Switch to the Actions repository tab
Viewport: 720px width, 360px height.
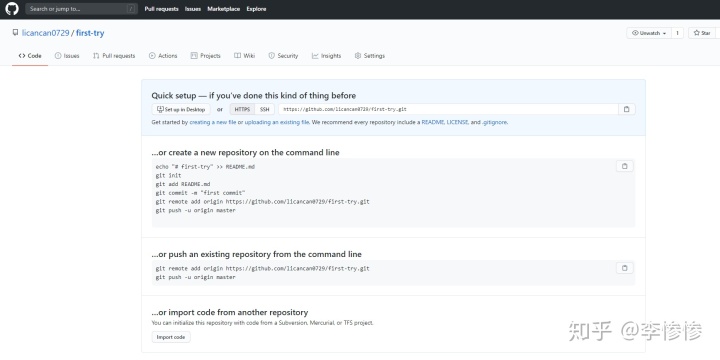(163, 56)
